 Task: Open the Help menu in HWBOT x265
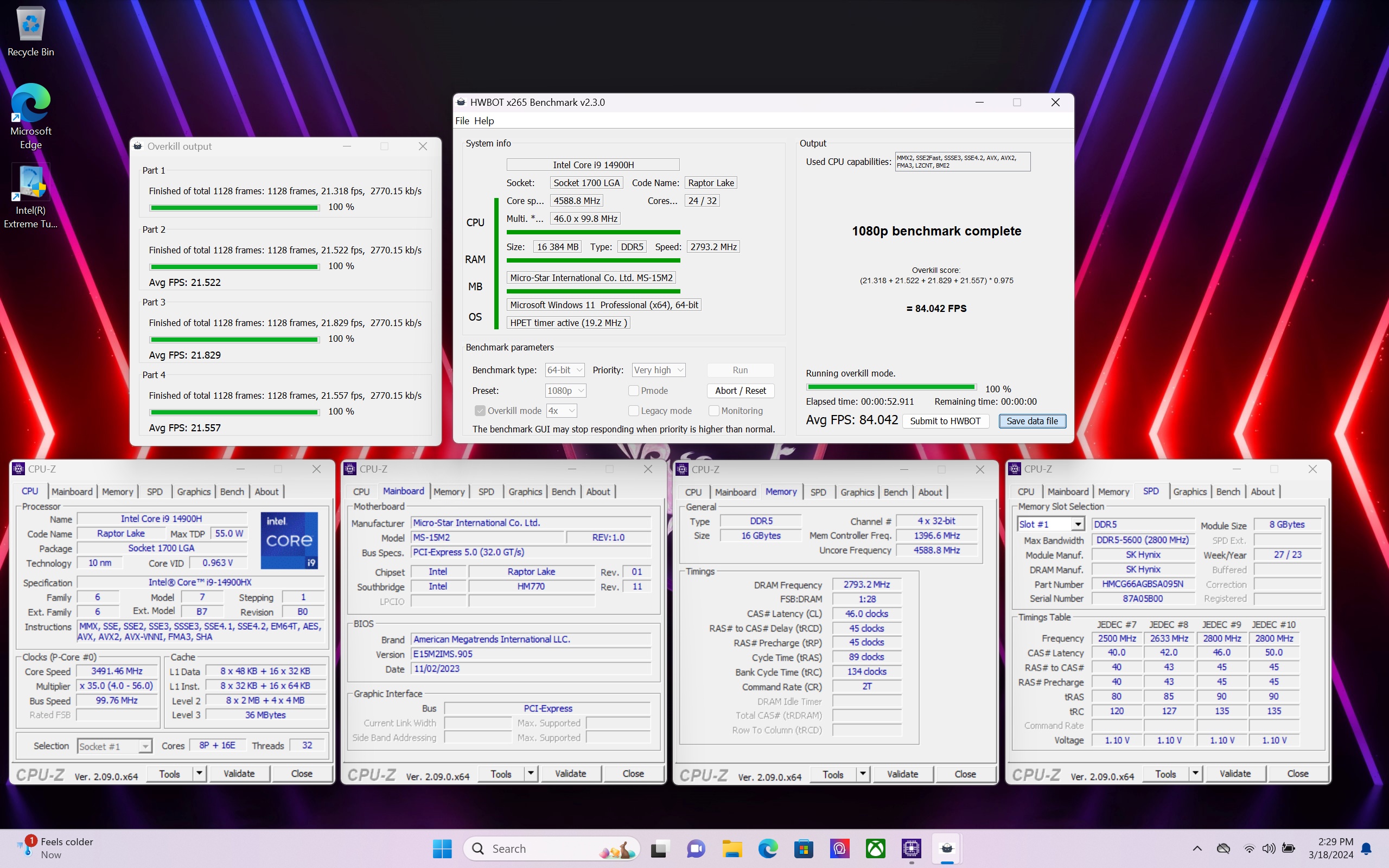(x=484, y=121)
